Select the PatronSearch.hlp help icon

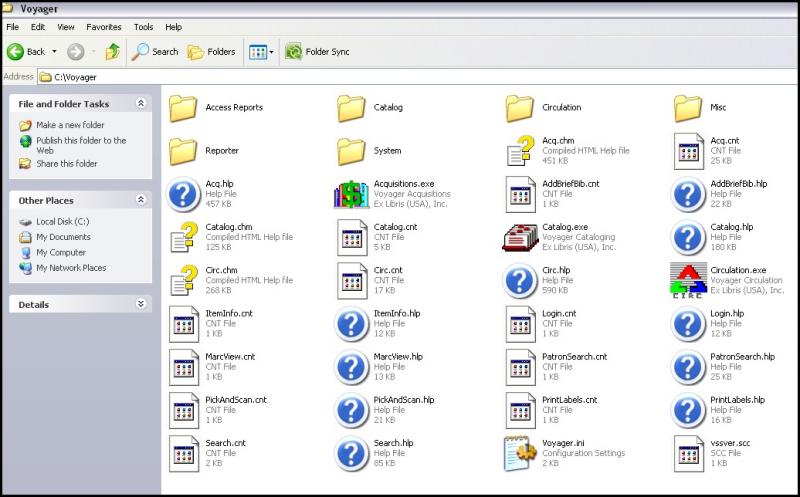coord(688,367)
